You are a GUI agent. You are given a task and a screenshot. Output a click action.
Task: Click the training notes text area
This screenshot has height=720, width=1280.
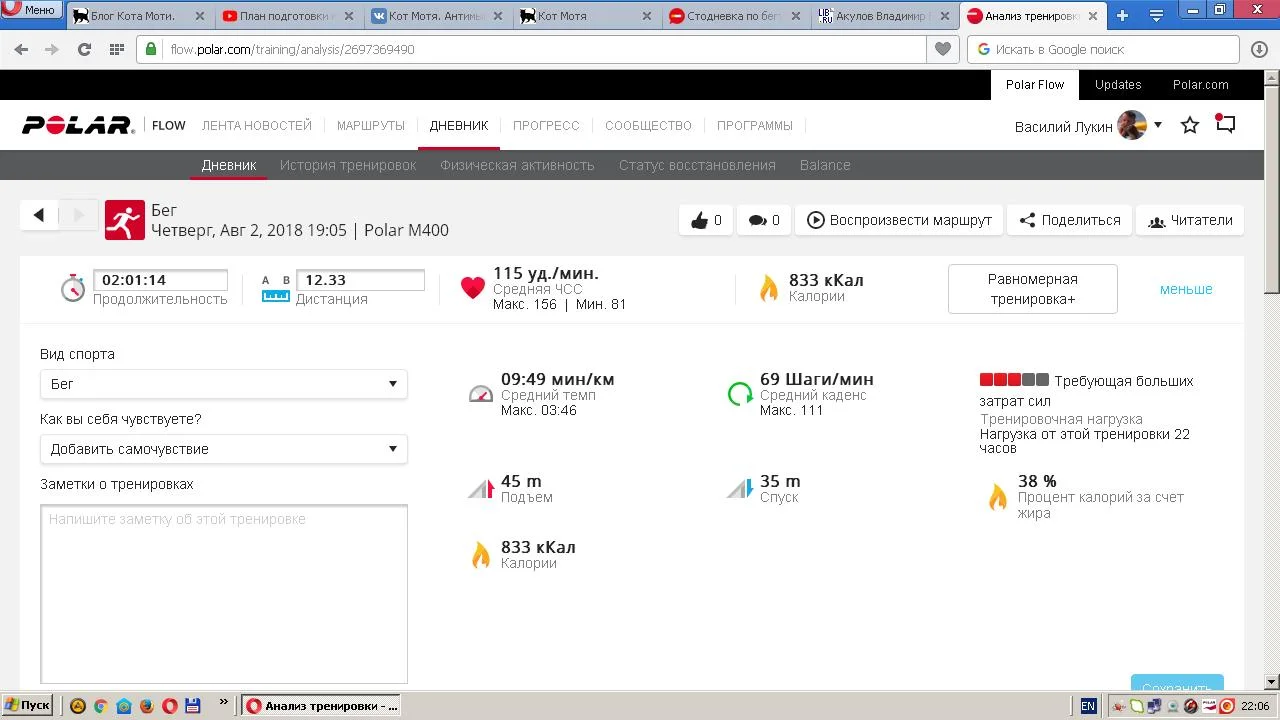224,594
